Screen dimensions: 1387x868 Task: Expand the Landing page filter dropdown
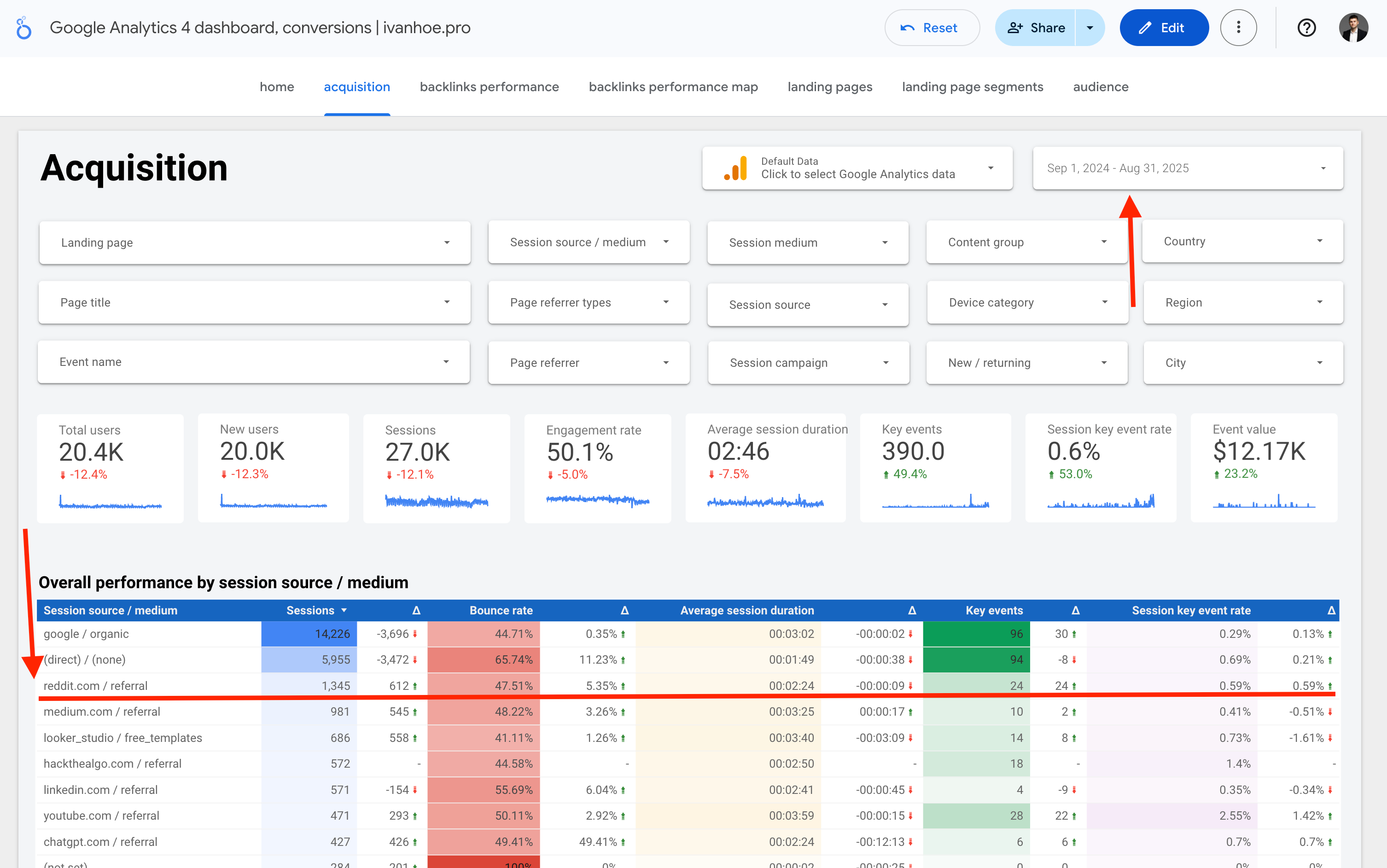pyautogui.click(x=255, y=242)
